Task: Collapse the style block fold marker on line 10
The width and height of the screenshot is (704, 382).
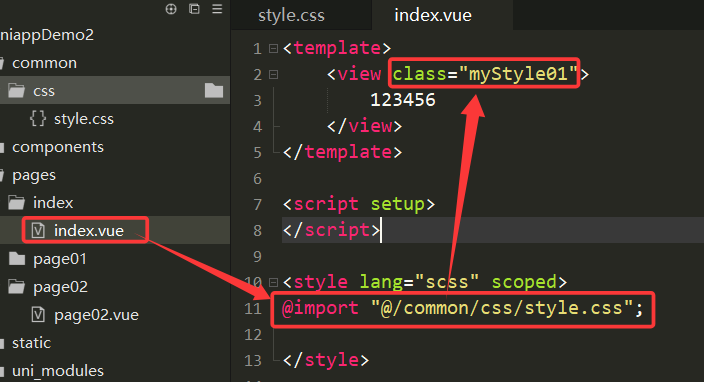Action: coord(273,282)
